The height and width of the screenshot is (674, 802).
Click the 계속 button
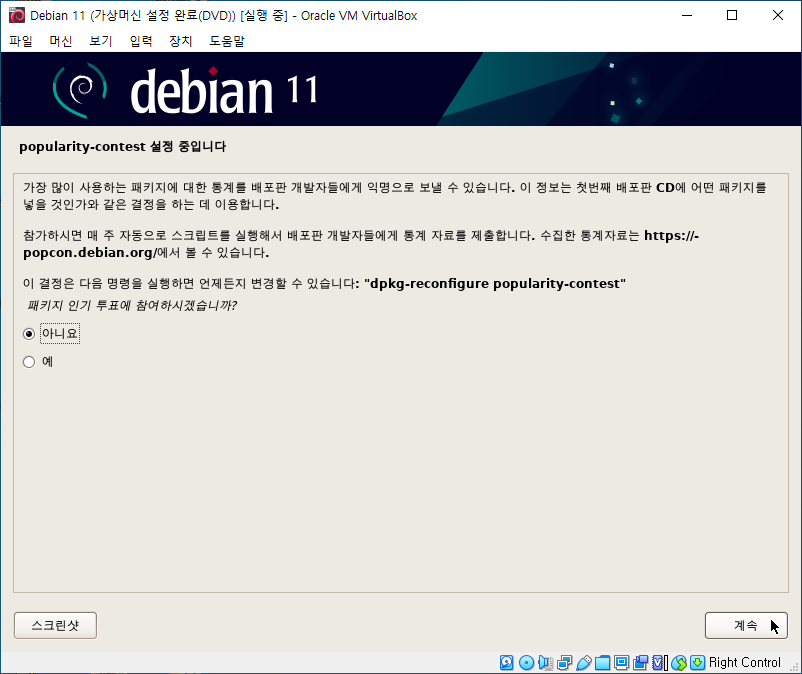coord(746,625)
